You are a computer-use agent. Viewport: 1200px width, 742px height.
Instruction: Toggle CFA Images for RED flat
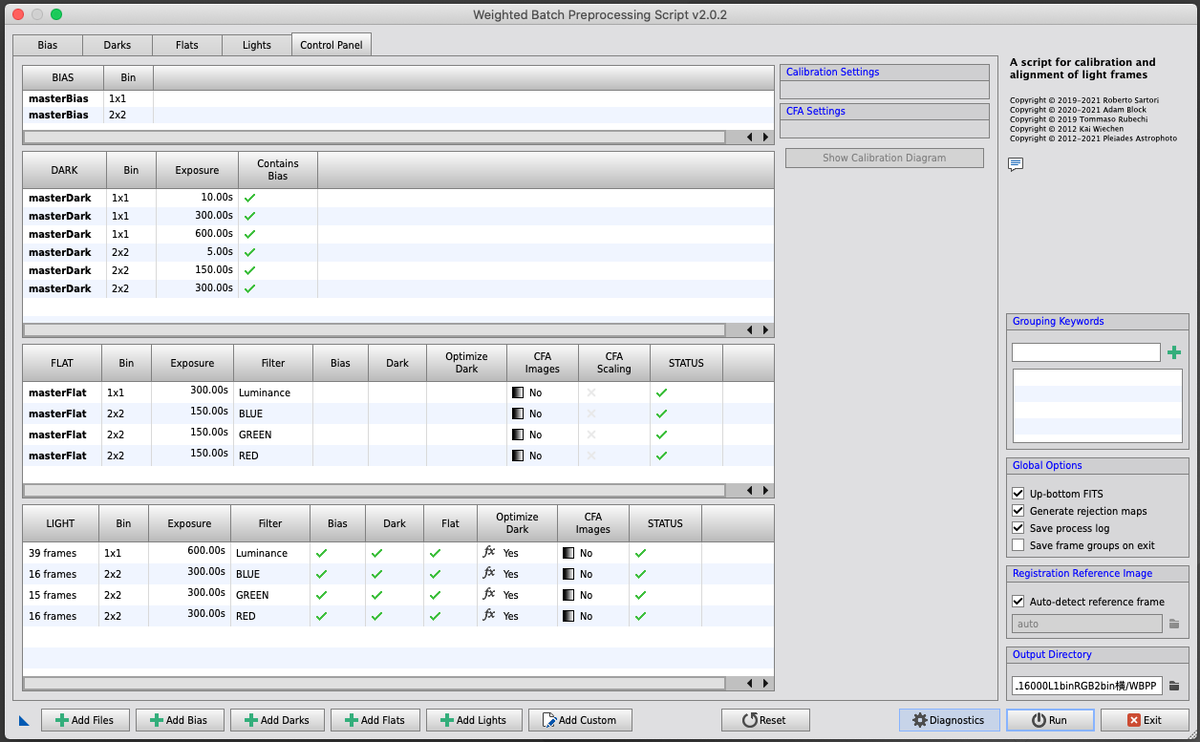click(x=517, y=456)
